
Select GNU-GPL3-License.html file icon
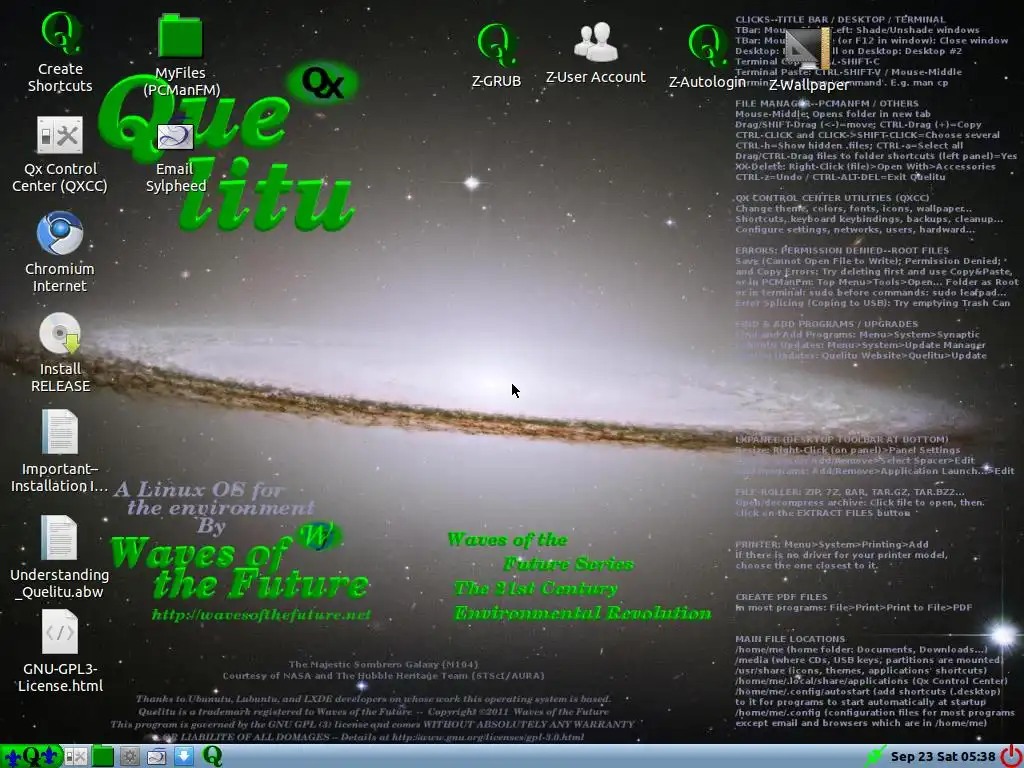59,632
